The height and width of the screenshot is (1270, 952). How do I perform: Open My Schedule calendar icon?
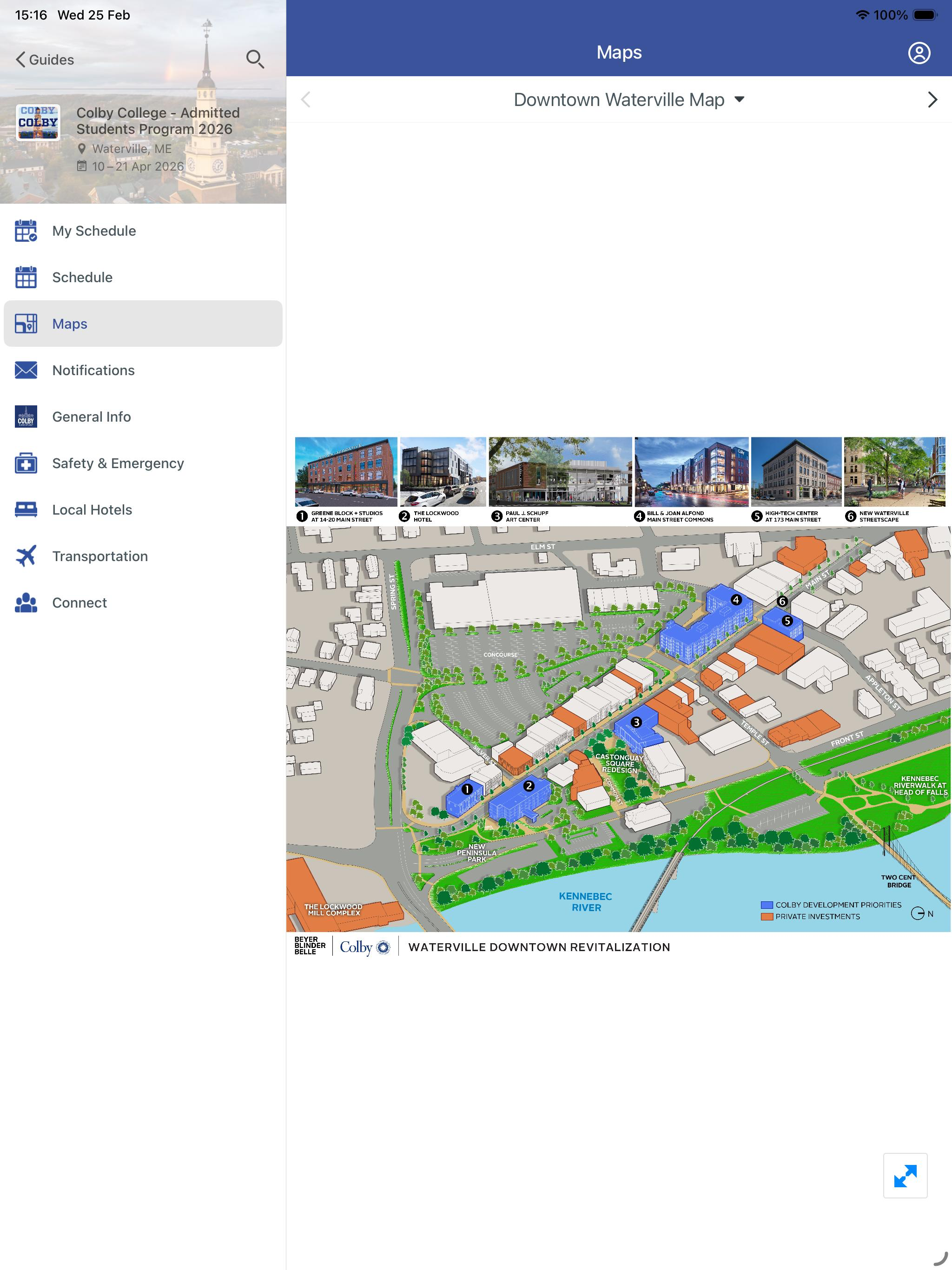click(x=26, y=231)
